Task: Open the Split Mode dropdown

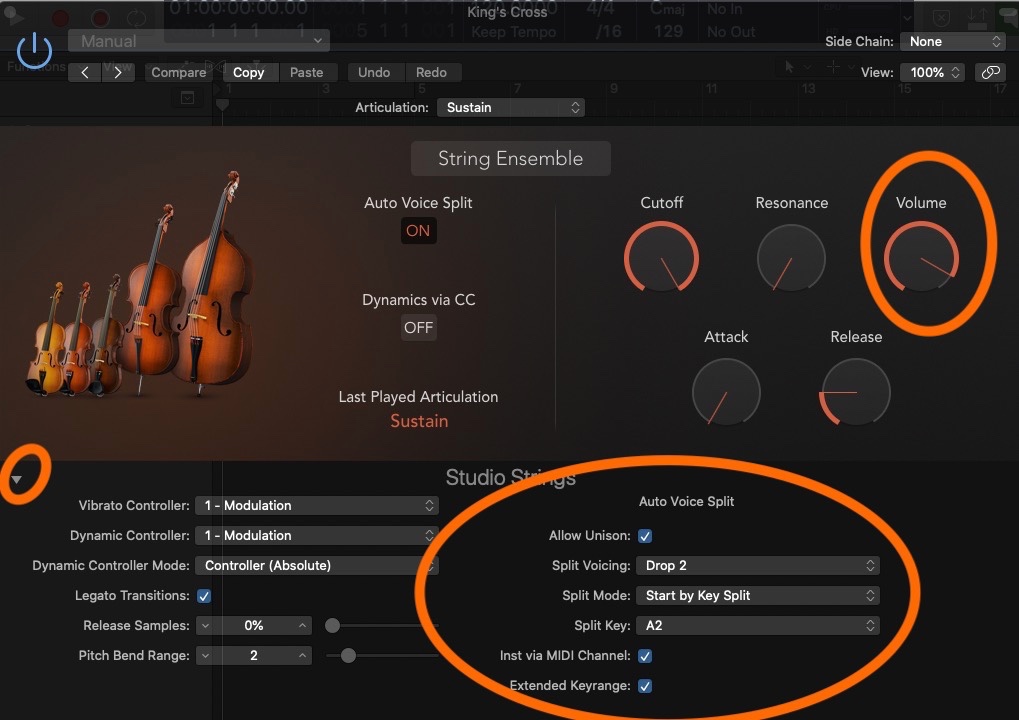Action: 758,595
